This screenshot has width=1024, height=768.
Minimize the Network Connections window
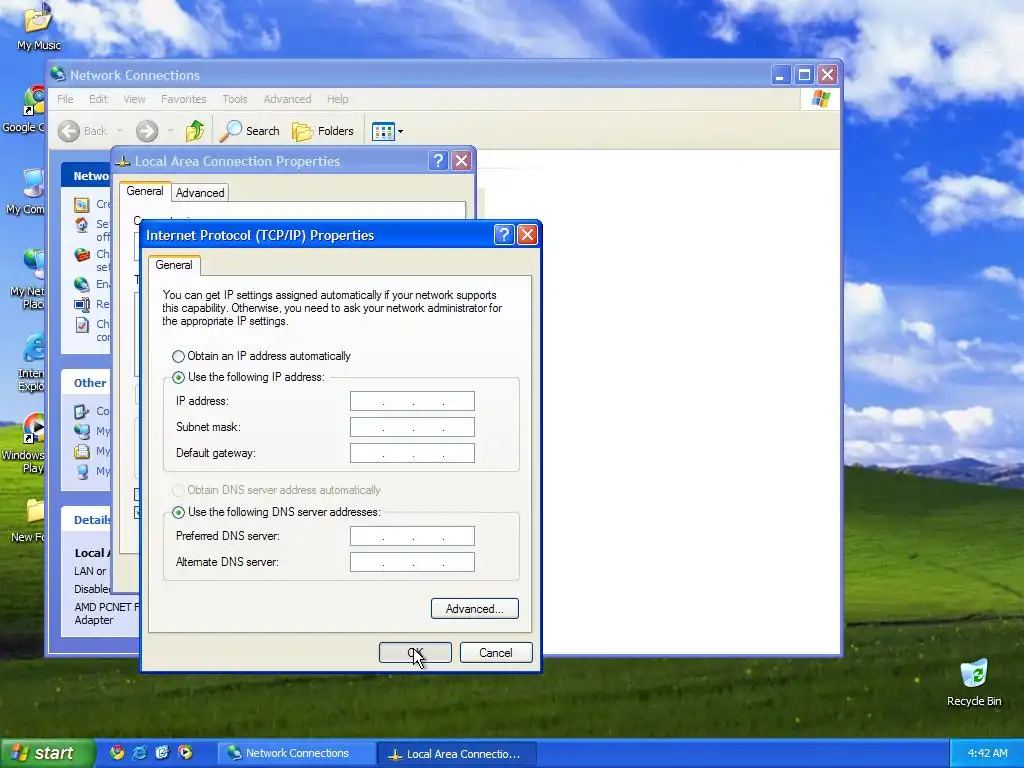(x=780, y=75)
